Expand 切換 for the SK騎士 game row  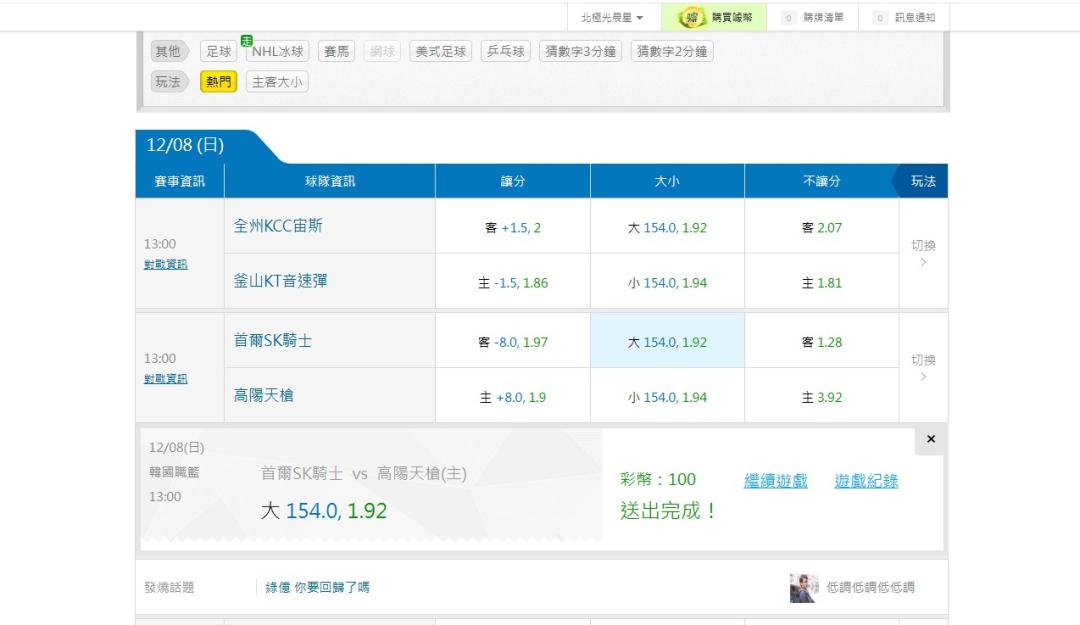923,367
